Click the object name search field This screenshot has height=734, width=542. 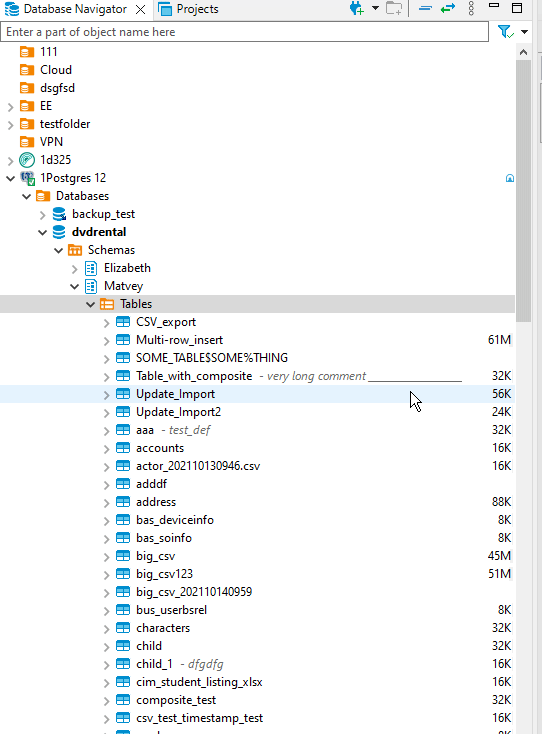[244, 32]
